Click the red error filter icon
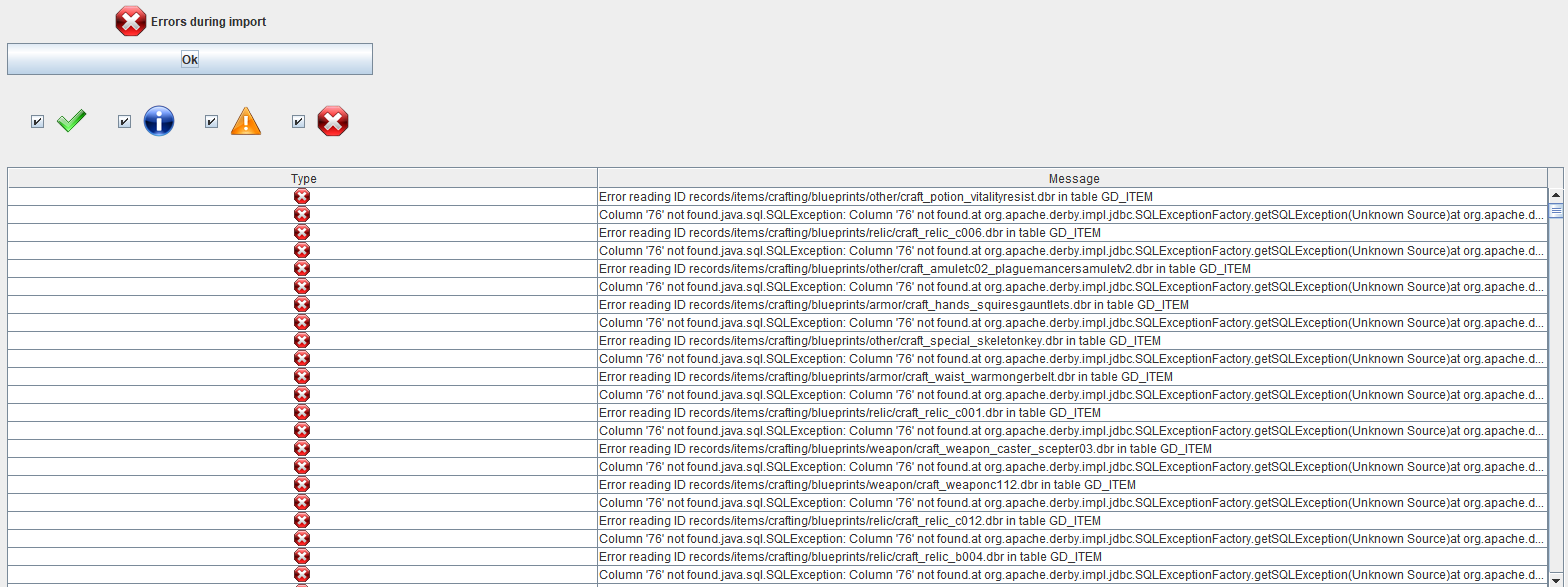Screen dimensions: 1568x587 click(x=333, y=122)
